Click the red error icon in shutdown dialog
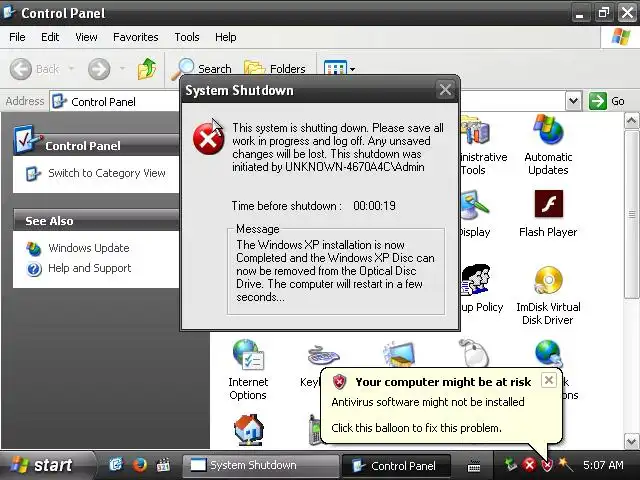 tap(209, 140)
